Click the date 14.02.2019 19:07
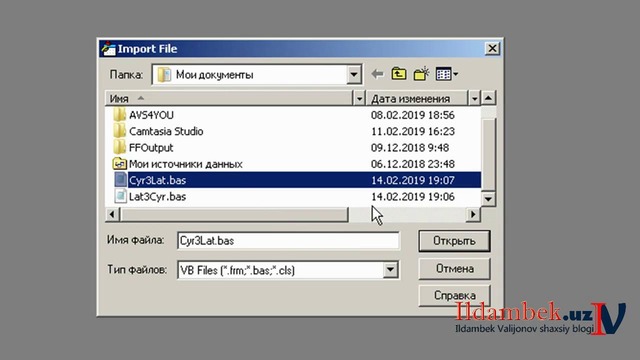640x360 pixels. tap(413, 180)
